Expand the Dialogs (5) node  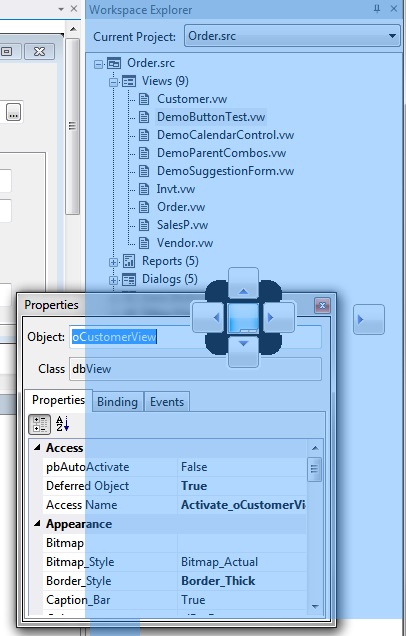[x=114, y=280]
